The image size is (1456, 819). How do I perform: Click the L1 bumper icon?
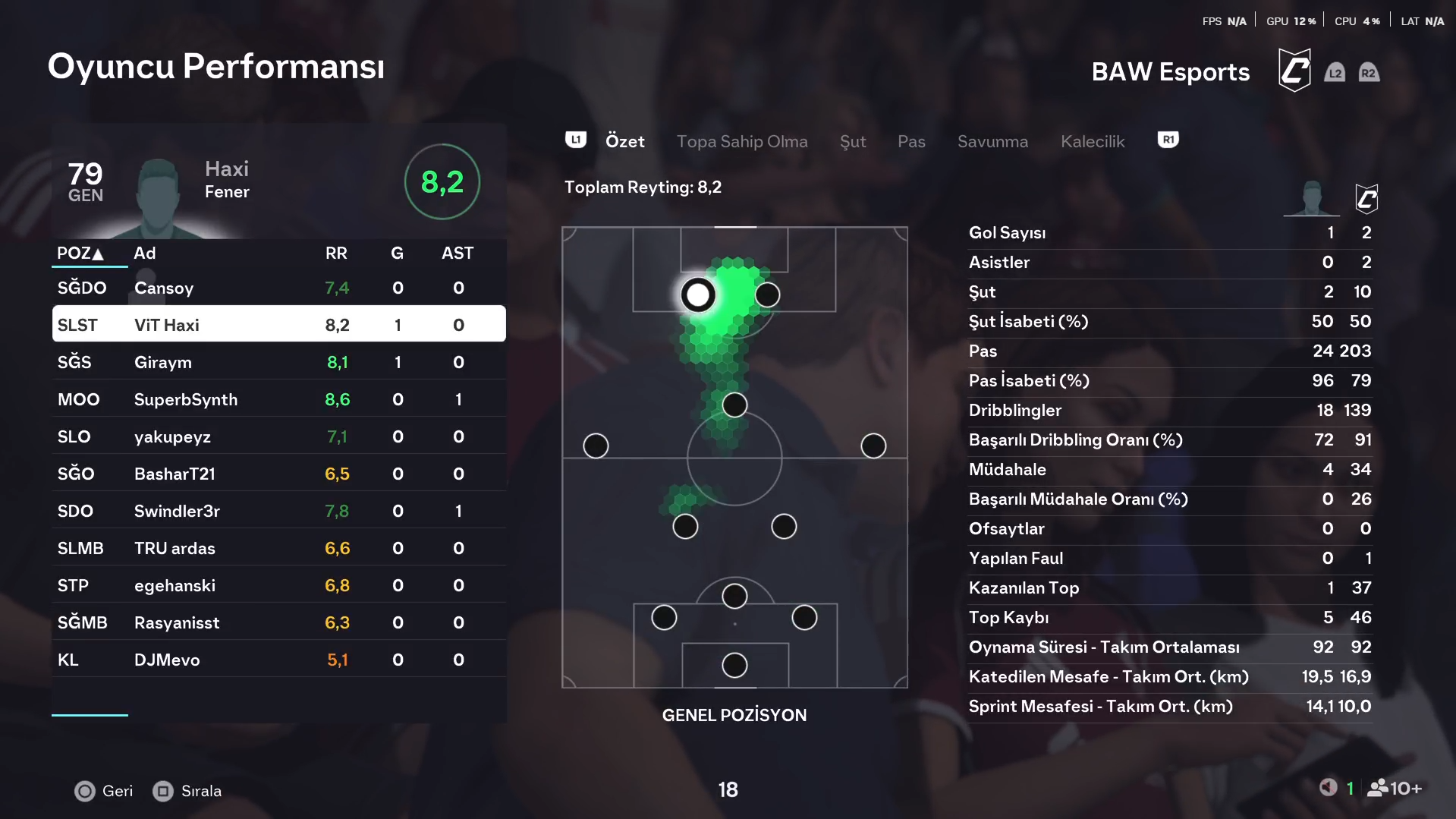(576, 140)
